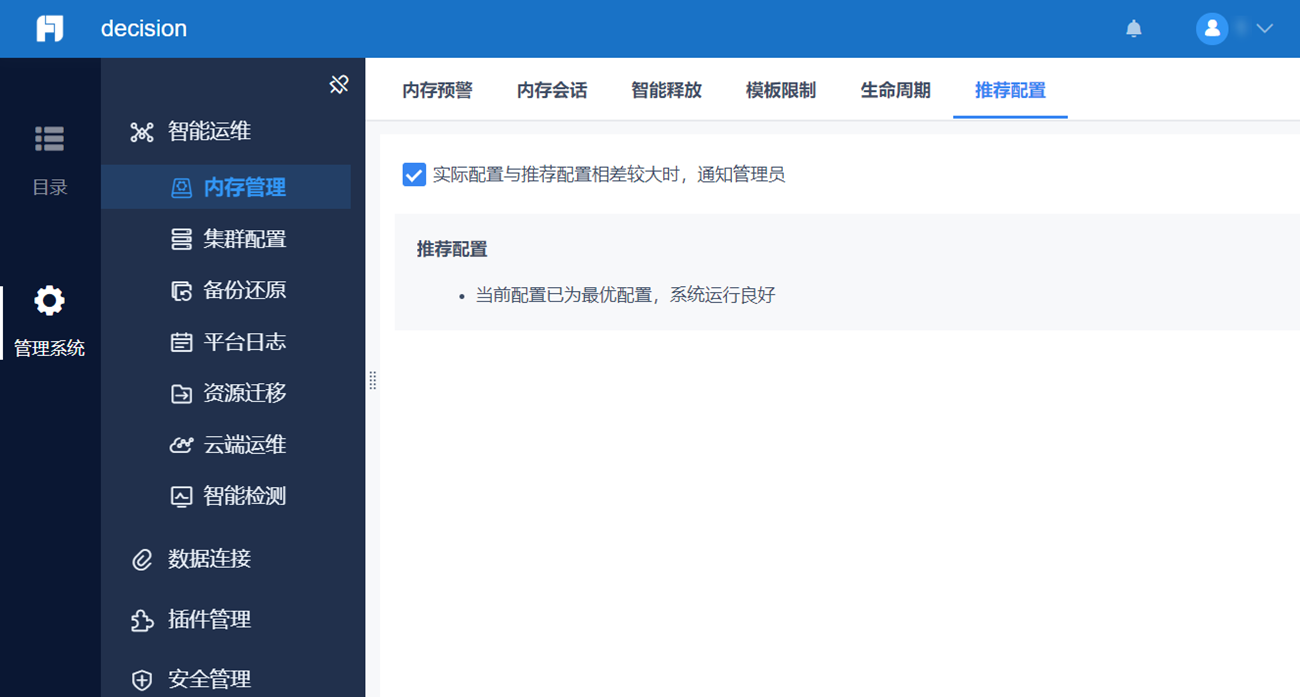1300x697 pixels.
Task: Click the user avatar icon
Action: coord(1212,28)
